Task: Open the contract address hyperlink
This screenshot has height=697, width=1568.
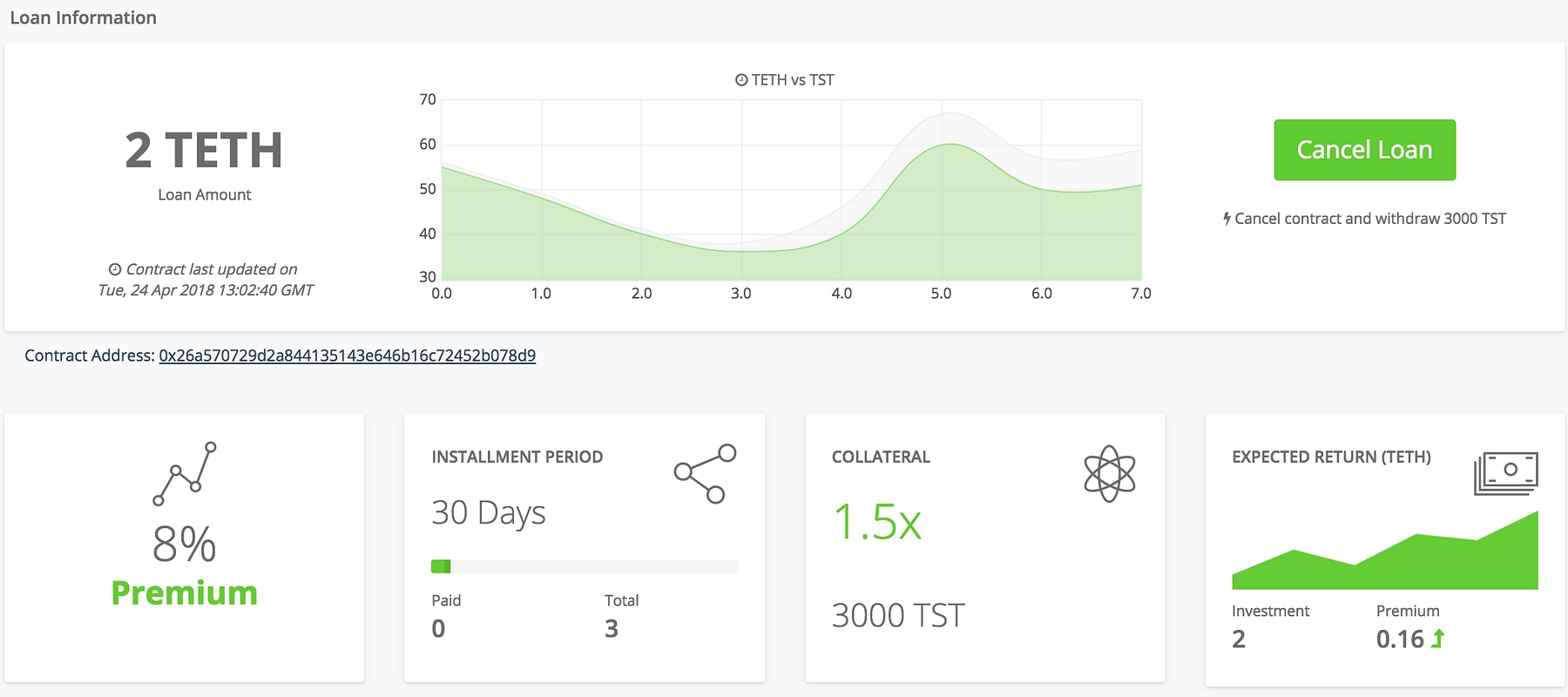Action: coord(347,355)
